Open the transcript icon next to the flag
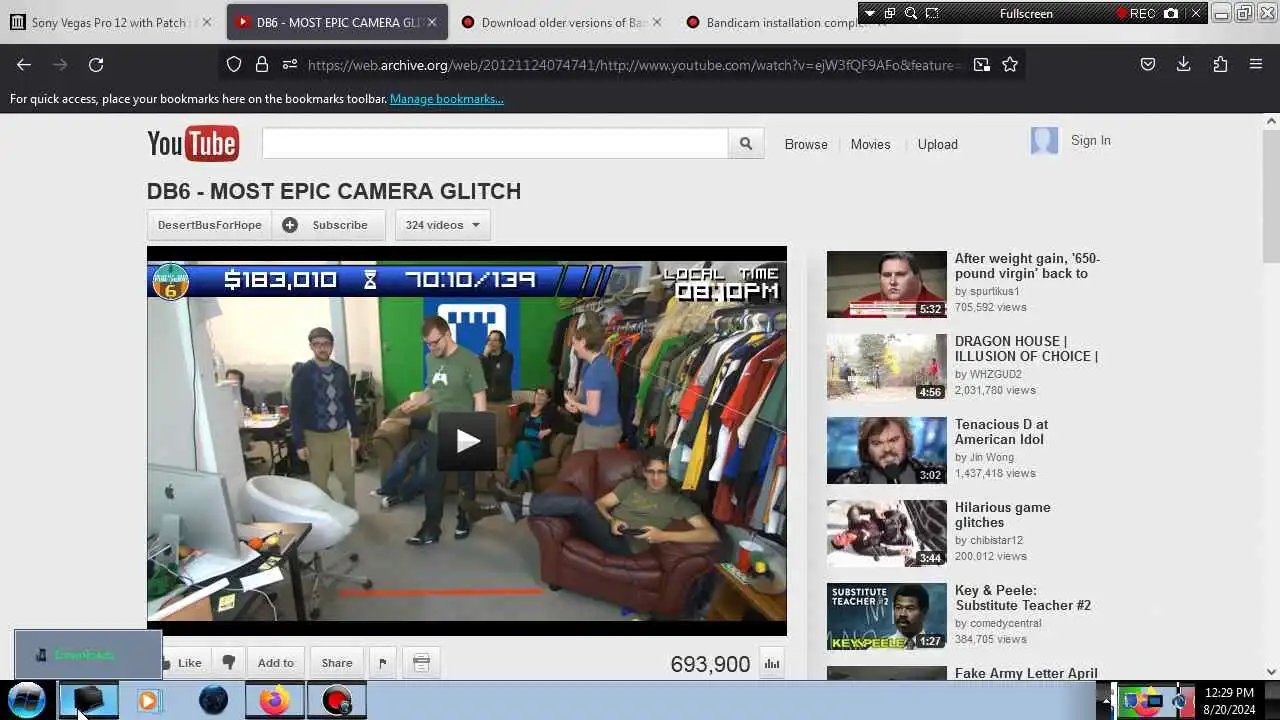 (x=421, y=662)
